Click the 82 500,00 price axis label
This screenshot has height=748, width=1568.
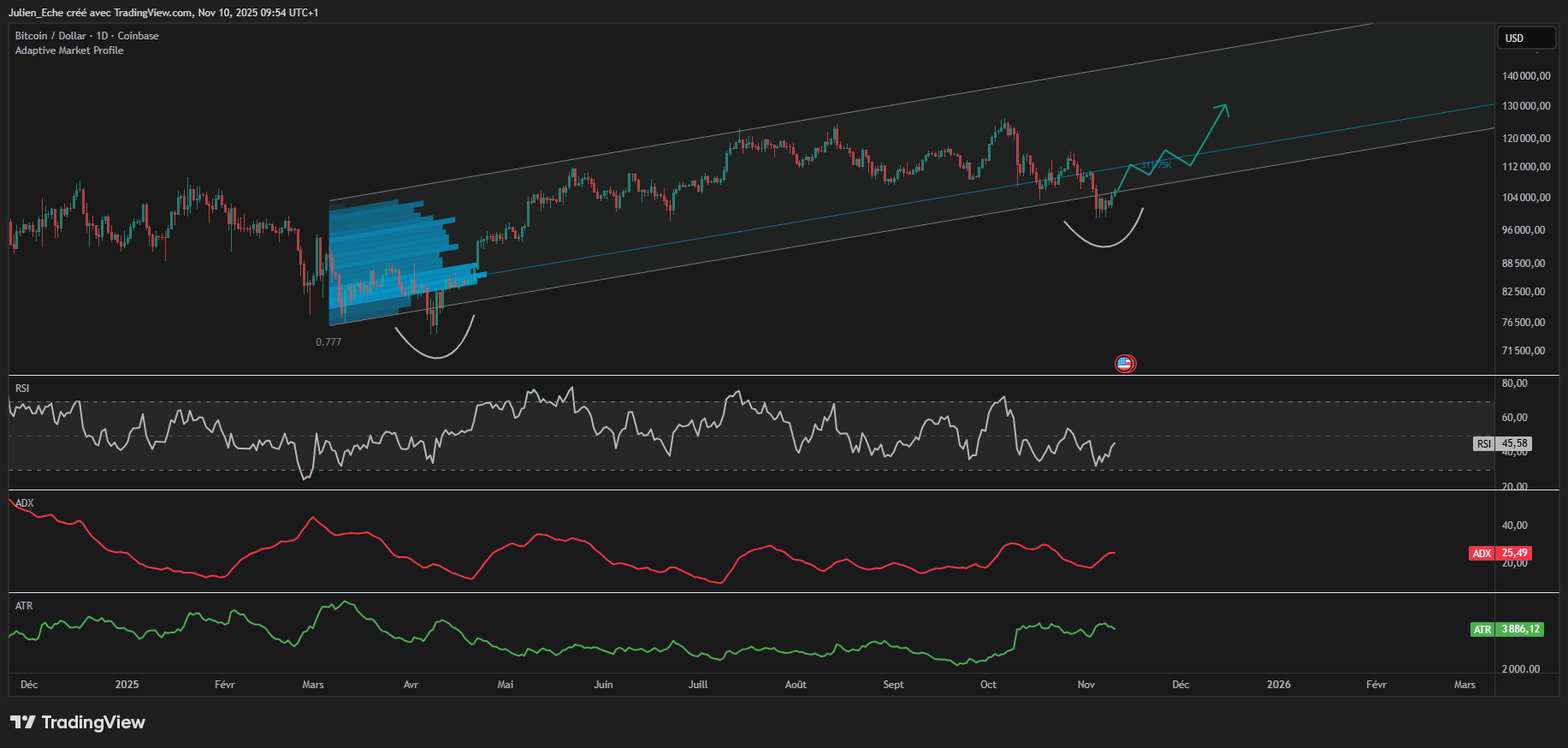tap(1524, 292)
